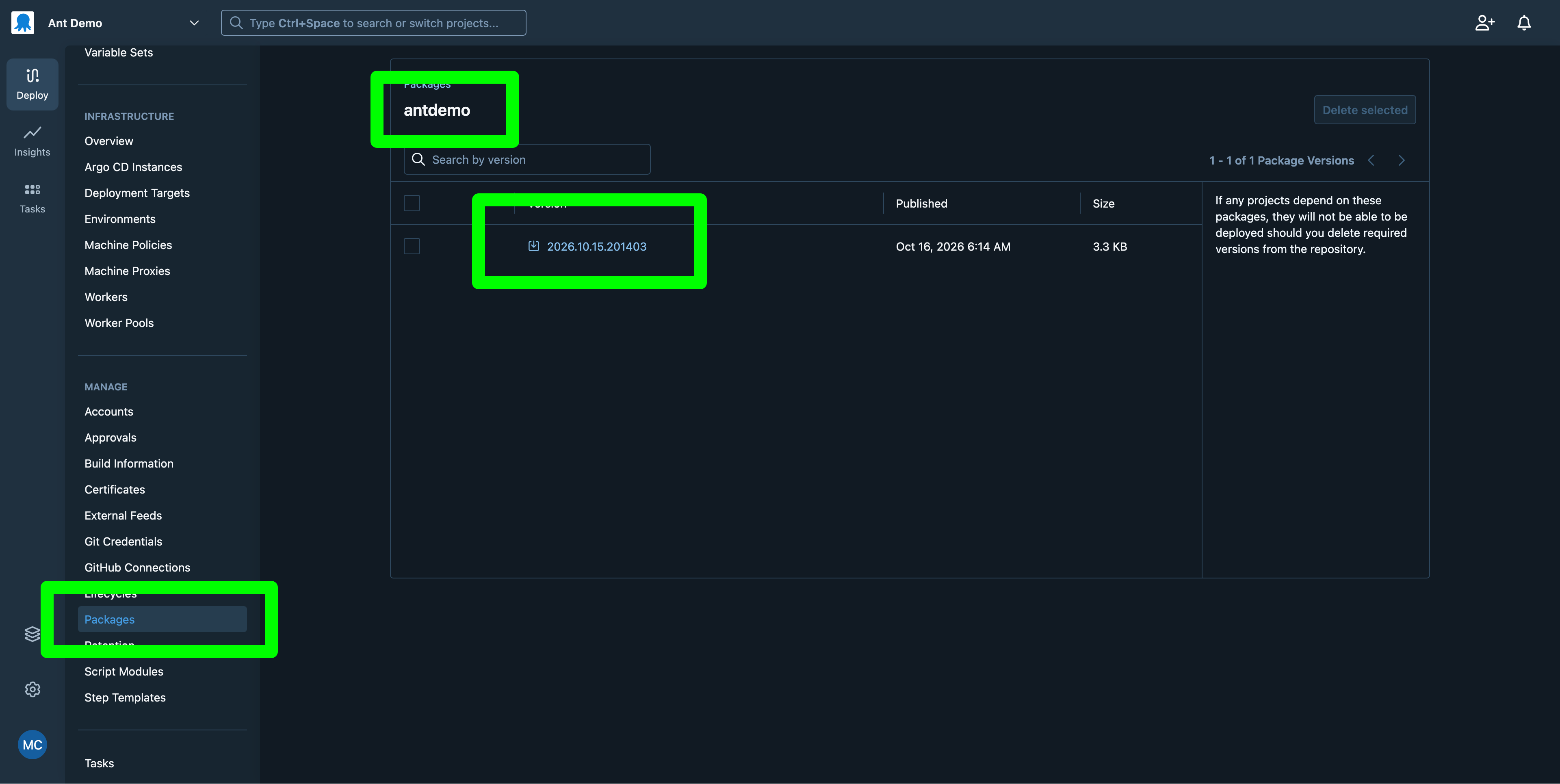Open Environments page
Screen dimensions: 1560x784
tap(120, 219)
